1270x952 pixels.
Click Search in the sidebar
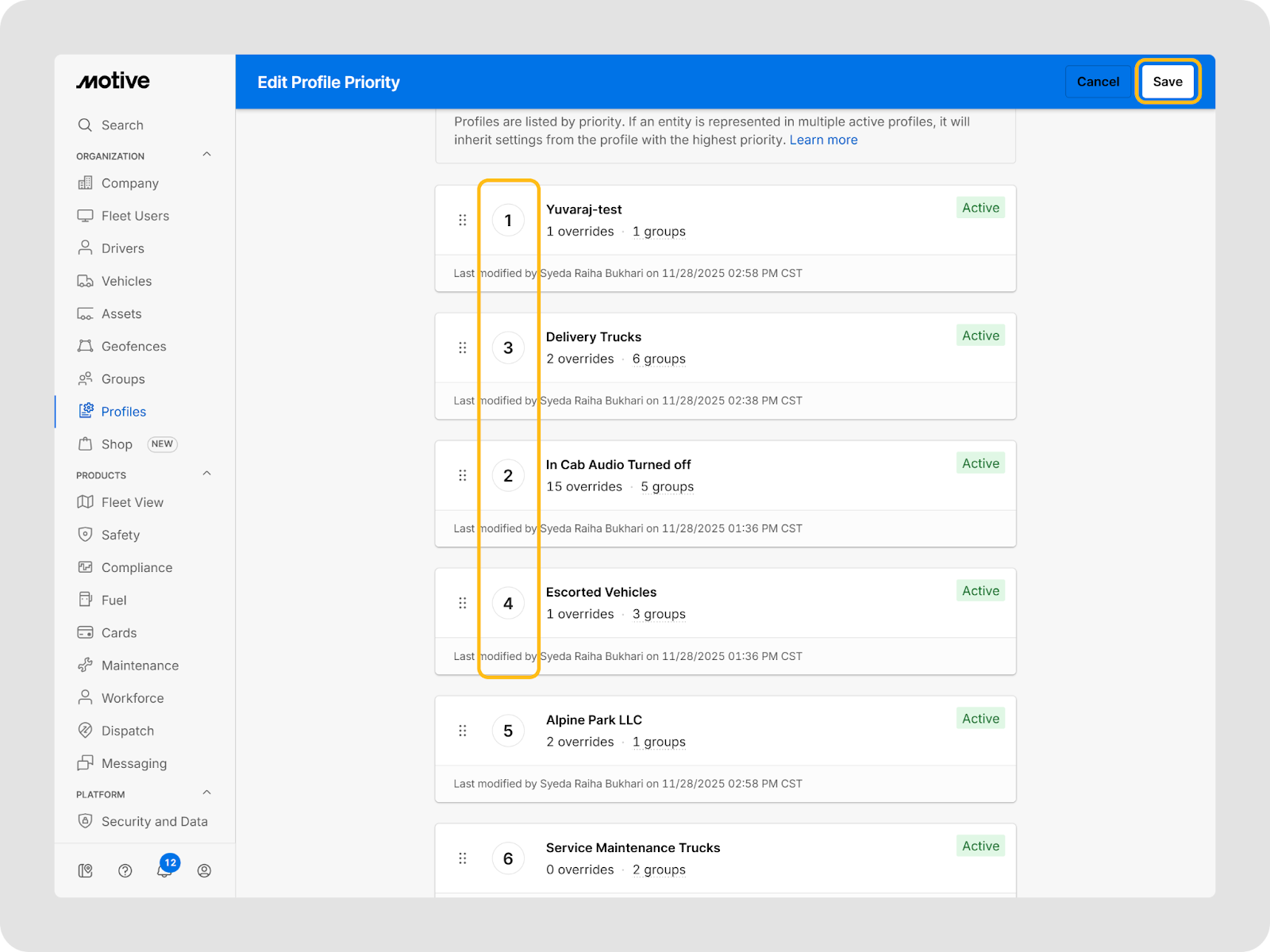[122, 125]
